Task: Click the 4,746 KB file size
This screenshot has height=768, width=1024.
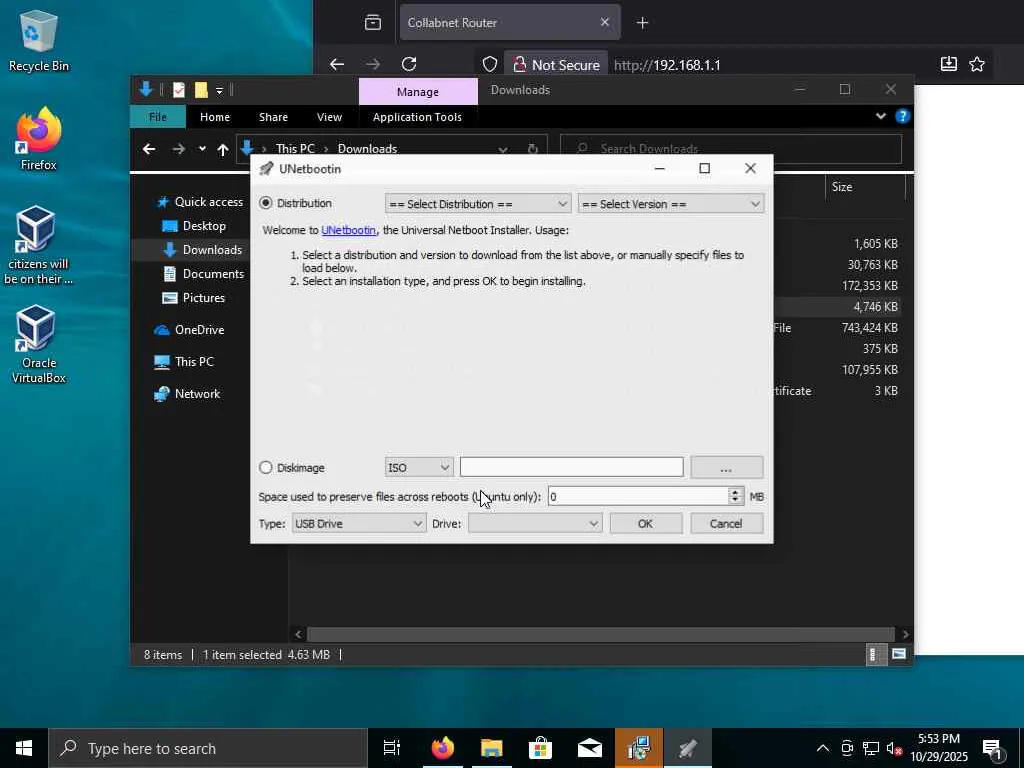Action: tap(875, 306)
